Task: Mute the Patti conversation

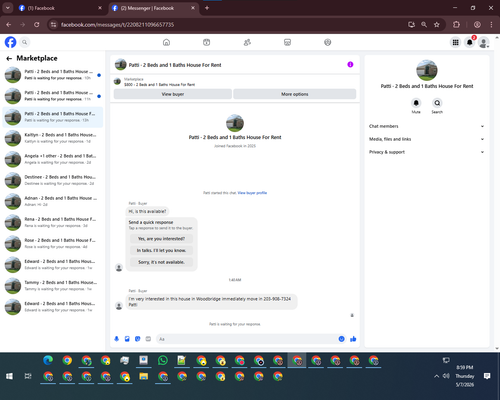Action: point(416,103)
